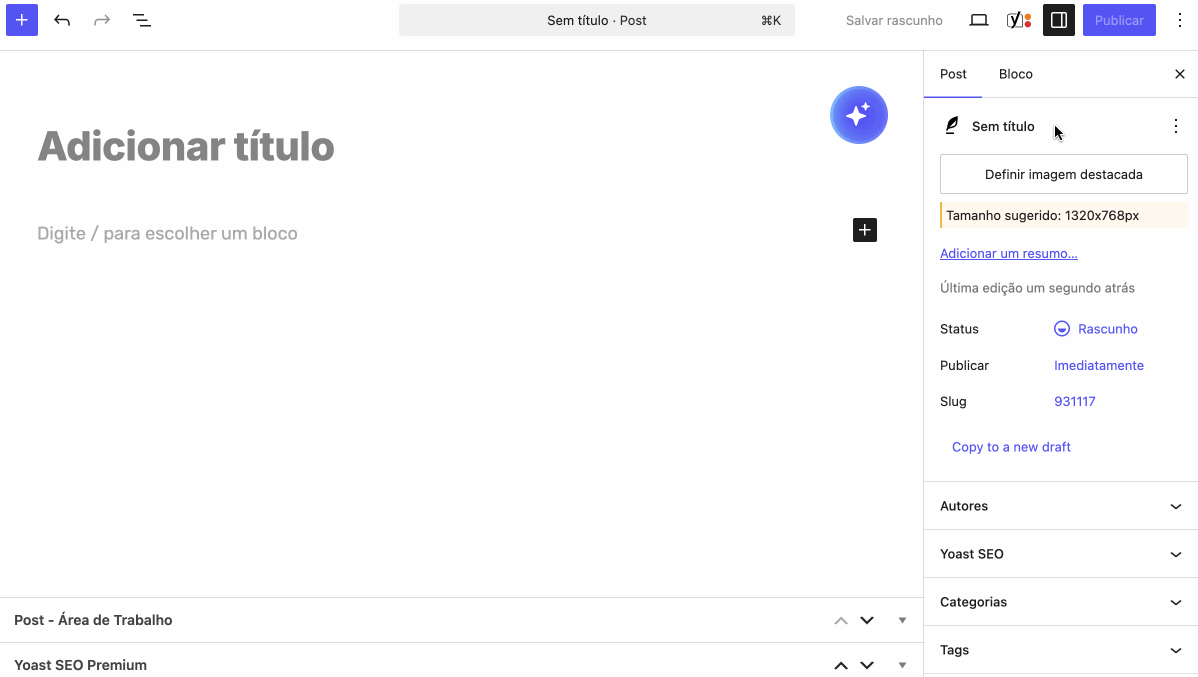Click Definir imagem destacada button
Screen dimensions: 1198x677
click(x=1064, y=174)
